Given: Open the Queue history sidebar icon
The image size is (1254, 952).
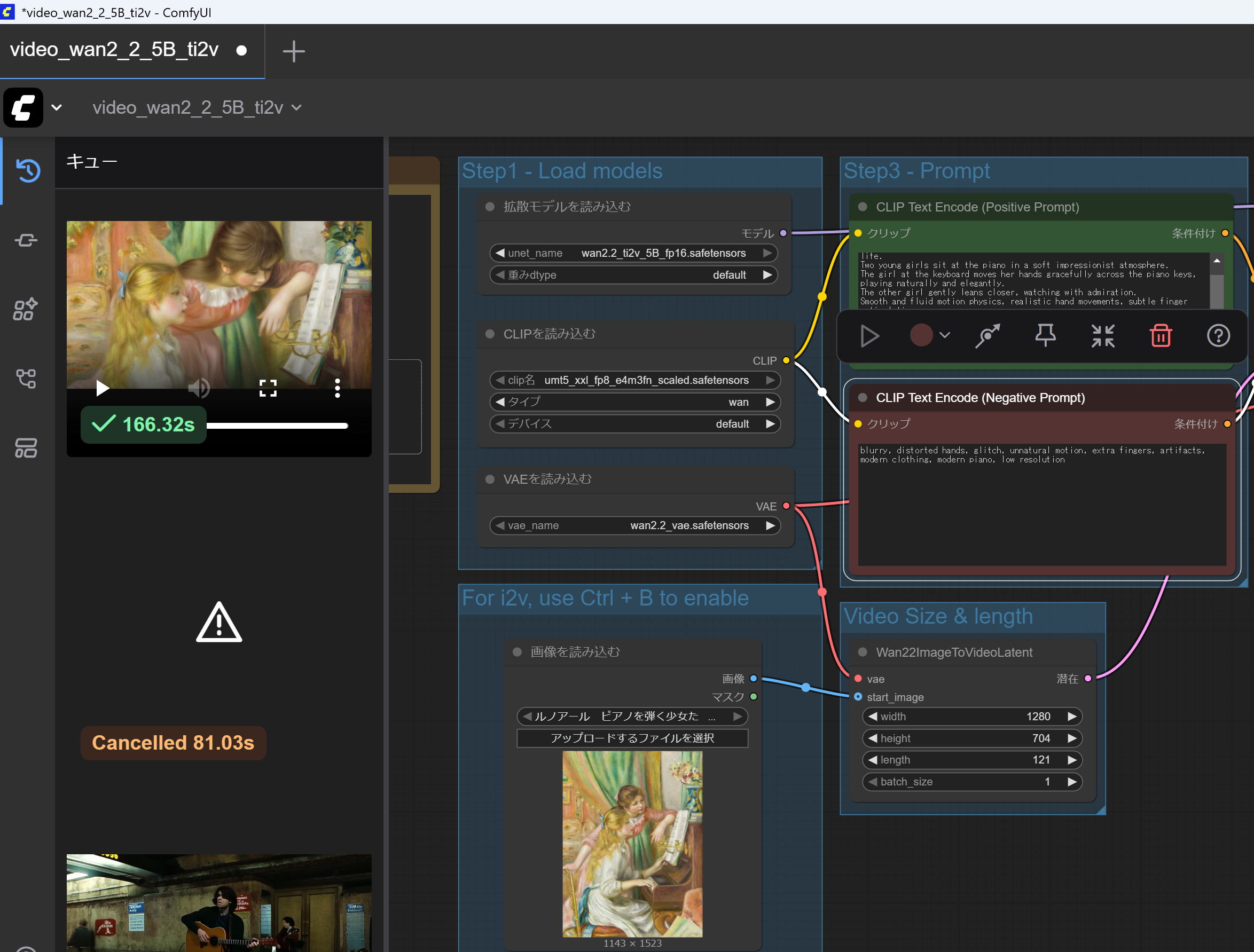Looking at the screenshot, I should [28, 170].
